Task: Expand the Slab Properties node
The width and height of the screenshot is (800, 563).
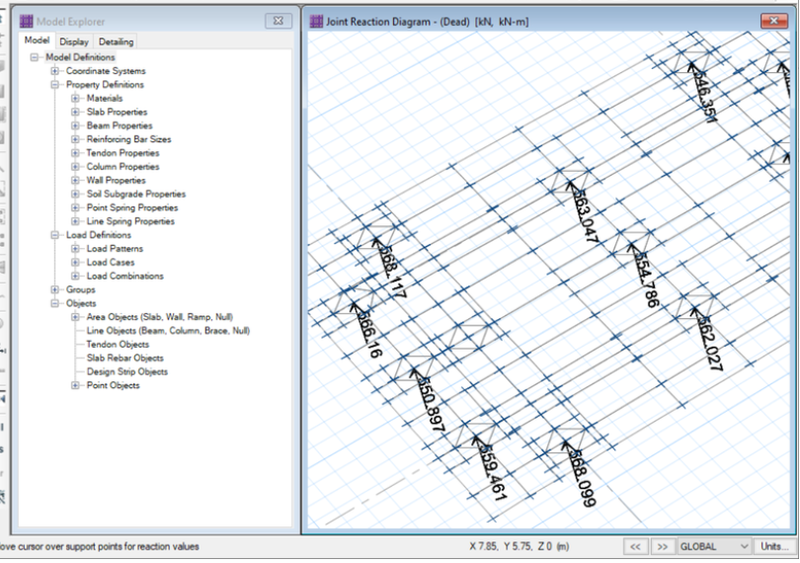Action: click(75, 112)
